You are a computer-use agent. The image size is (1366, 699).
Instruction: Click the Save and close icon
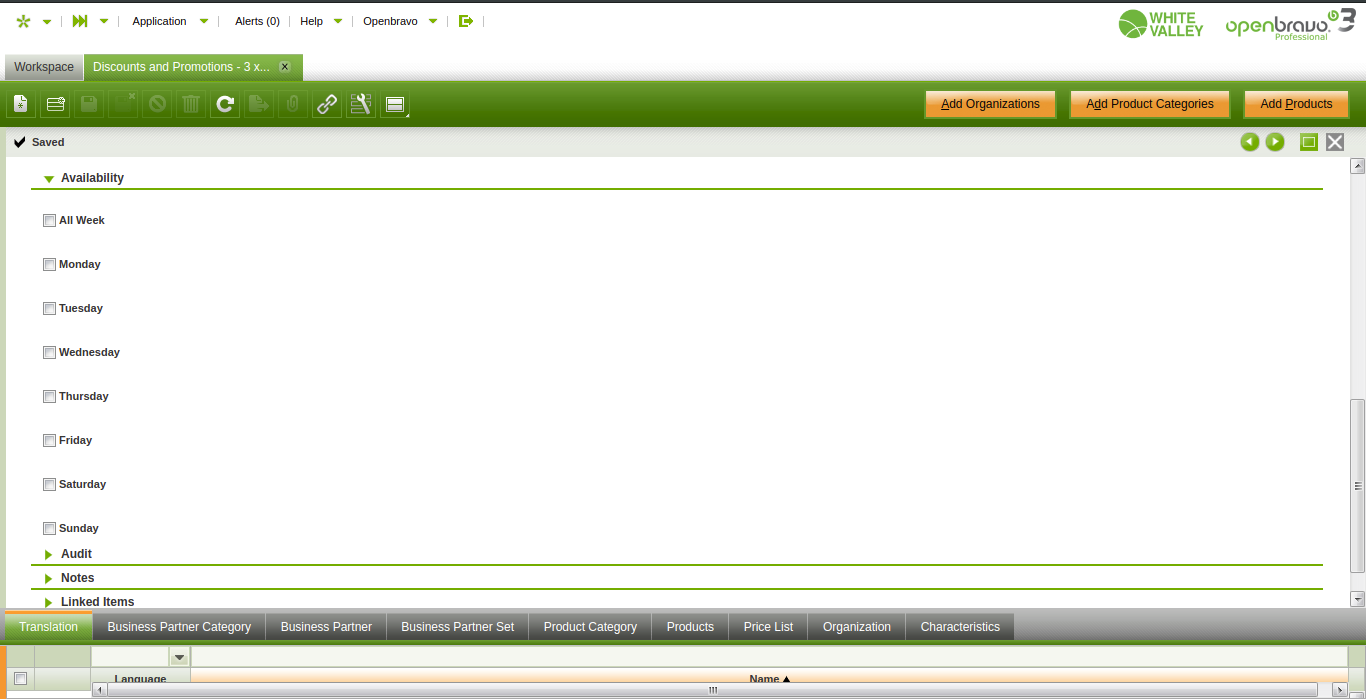(123, 104)
